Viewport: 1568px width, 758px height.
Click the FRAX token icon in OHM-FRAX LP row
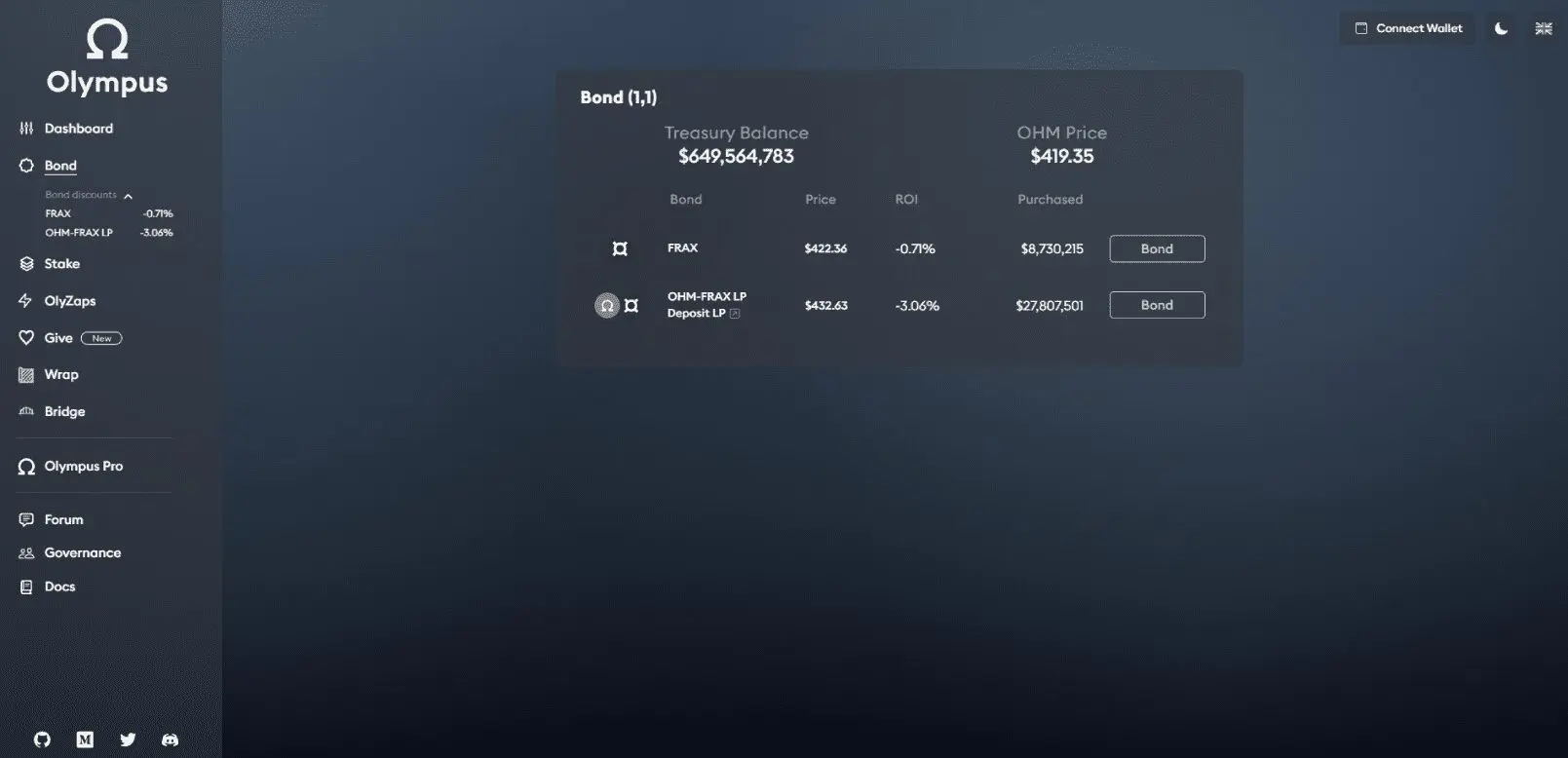631,306
